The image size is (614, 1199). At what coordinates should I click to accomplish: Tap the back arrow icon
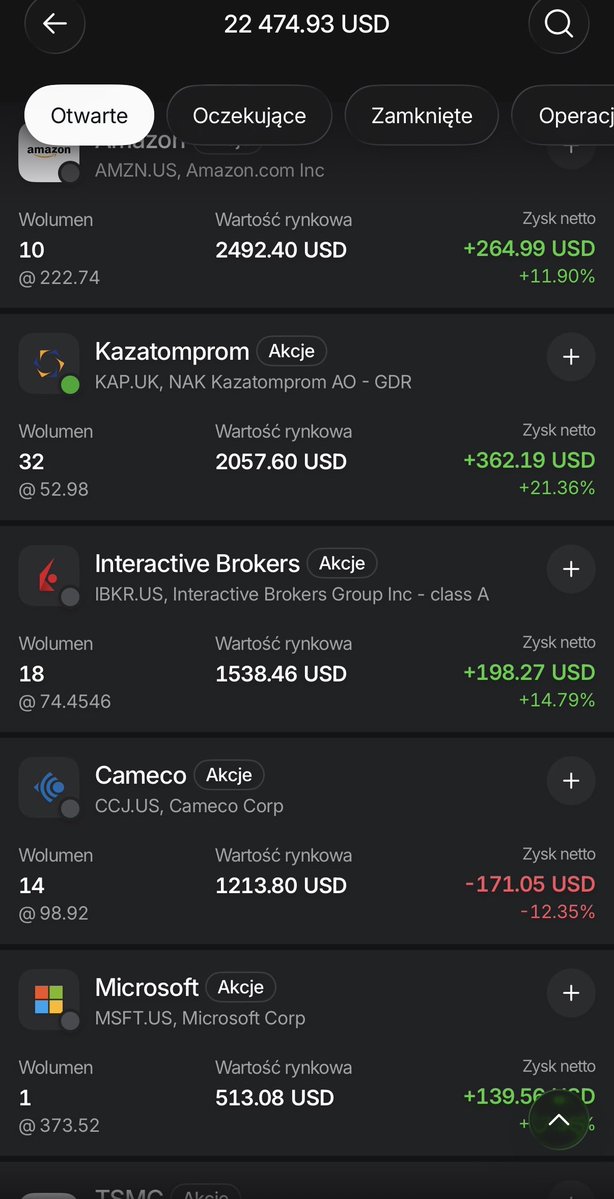click(55, 24)
